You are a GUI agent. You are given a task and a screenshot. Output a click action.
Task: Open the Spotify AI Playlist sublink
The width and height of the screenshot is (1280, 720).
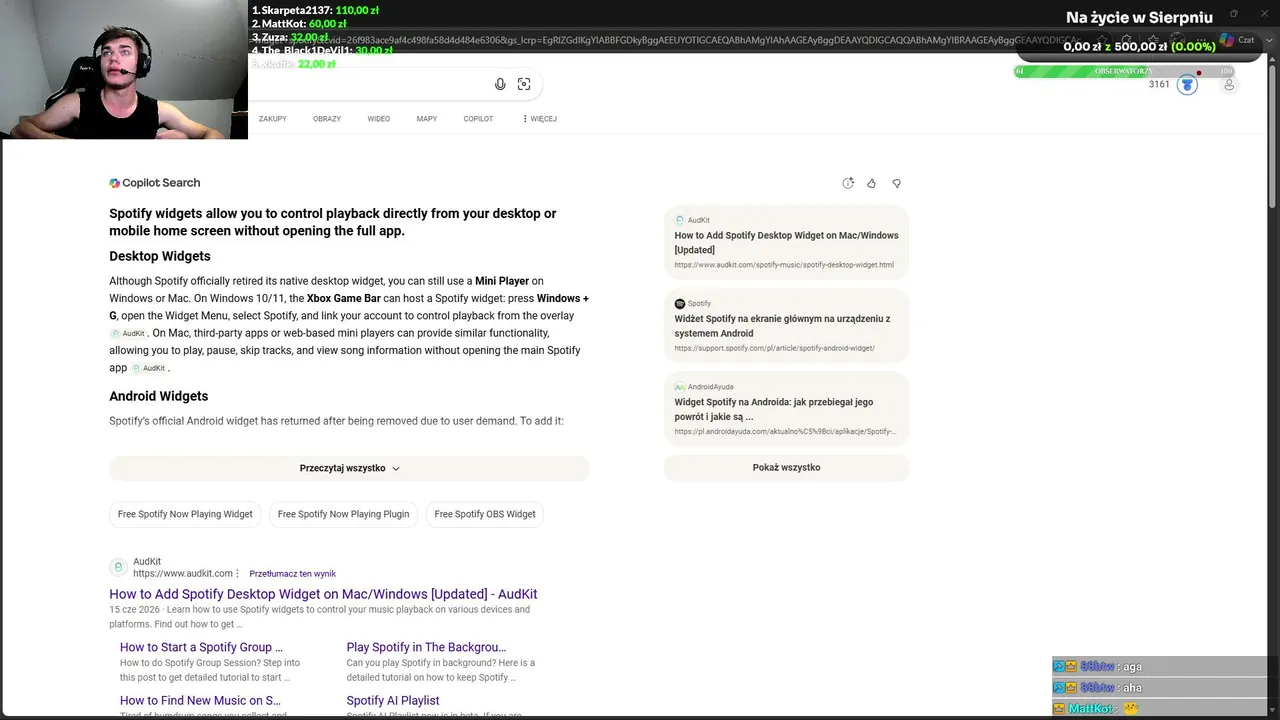click(x=393, y=701)
